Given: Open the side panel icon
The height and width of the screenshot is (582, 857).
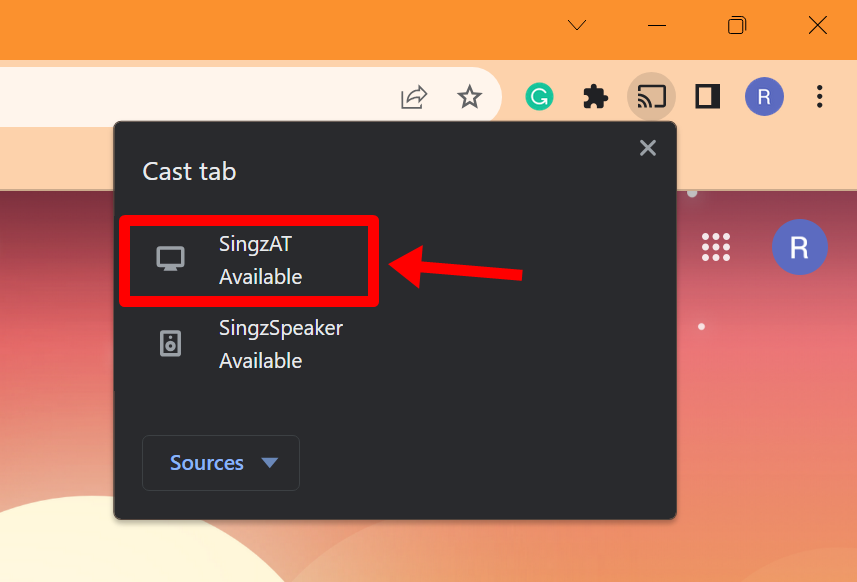Looking at the screenshot, I should pyautogui.click(x=707, y=97).
